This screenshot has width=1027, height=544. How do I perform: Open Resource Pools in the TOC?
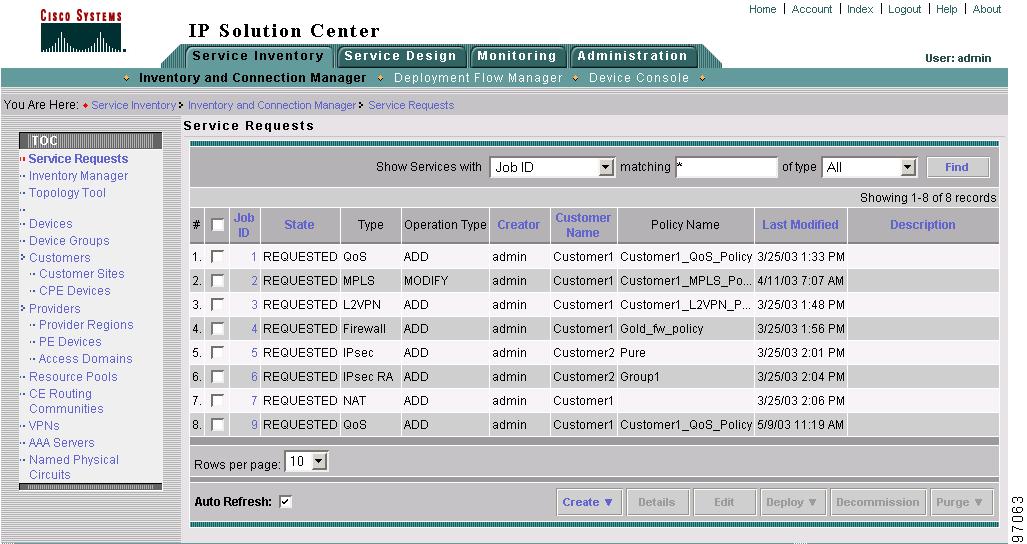73,377
